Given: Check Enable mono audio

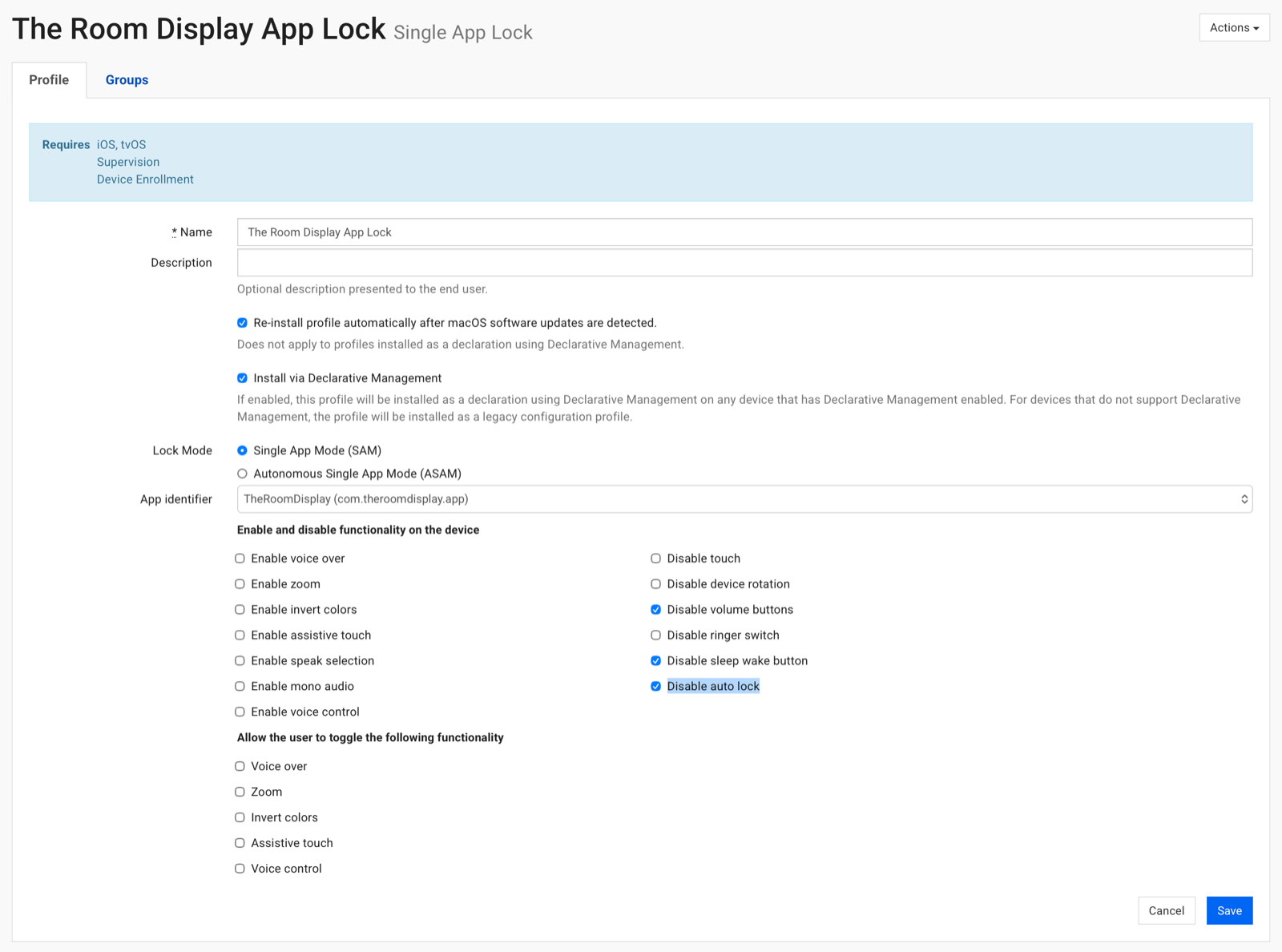Looking at the screenshot, I should click(240, 687).
